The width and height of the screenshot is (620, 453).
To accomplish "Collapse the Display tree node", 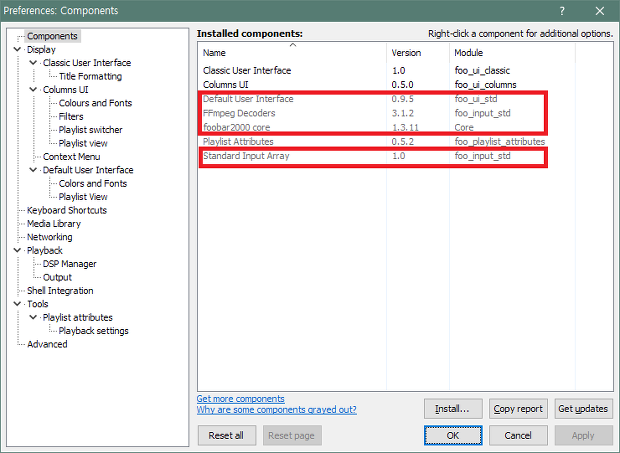I will 17,49.
